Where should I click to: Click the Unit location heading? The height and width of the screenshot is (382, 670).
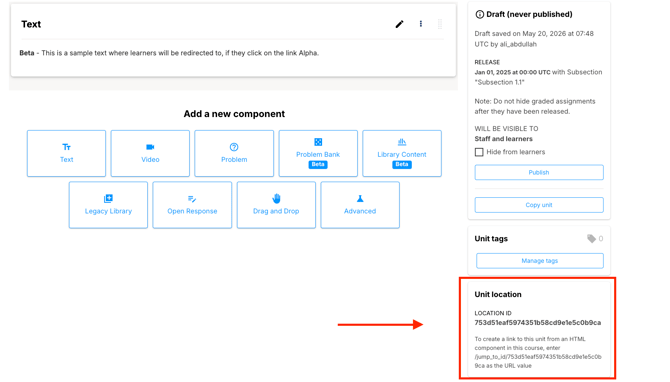(x=498, y=294)
